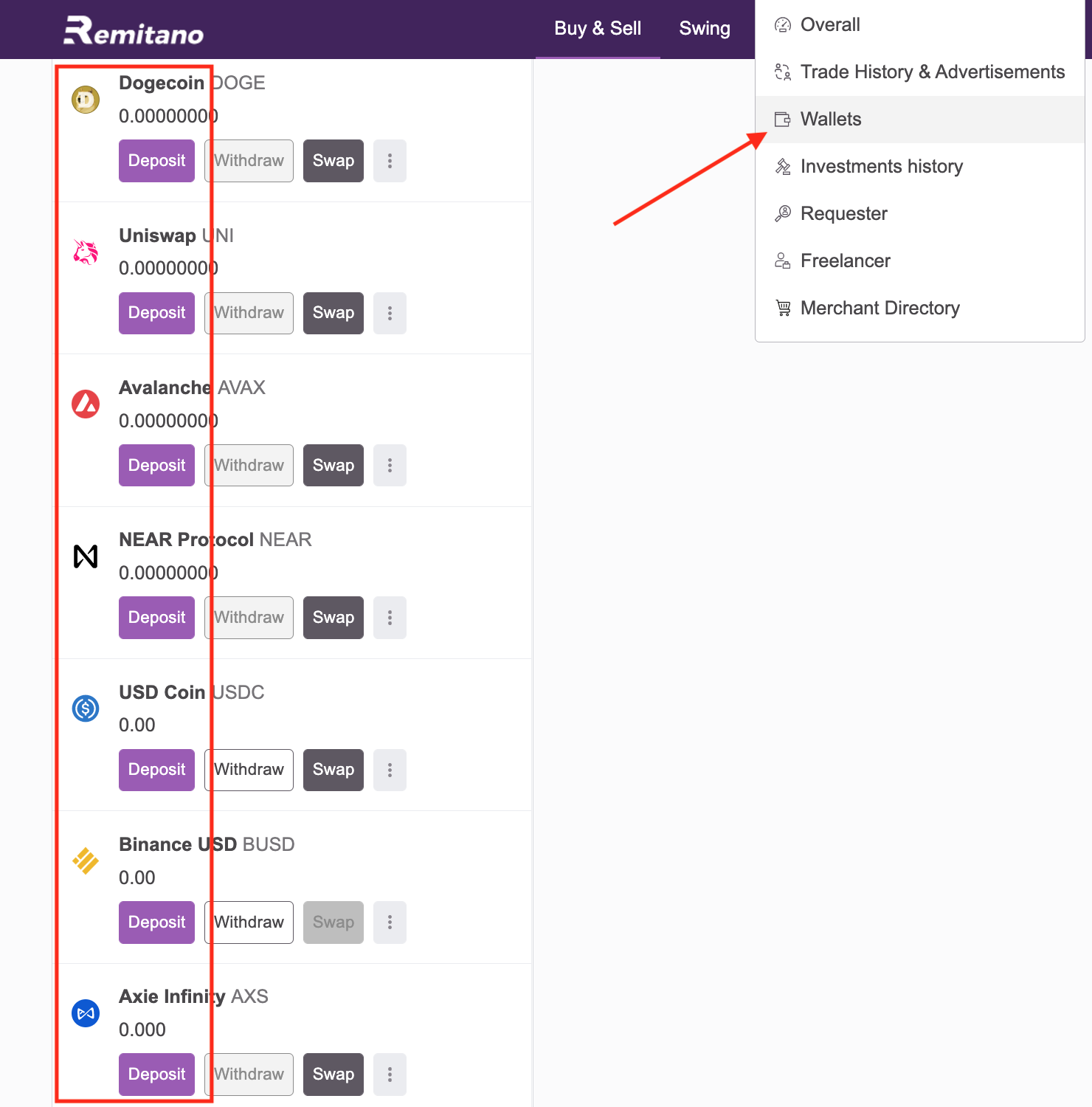The height and width of the screenshot is (1107, 1092).
Task: Click the NEAR Protocol logo icon
Action: tap(86, 556)
